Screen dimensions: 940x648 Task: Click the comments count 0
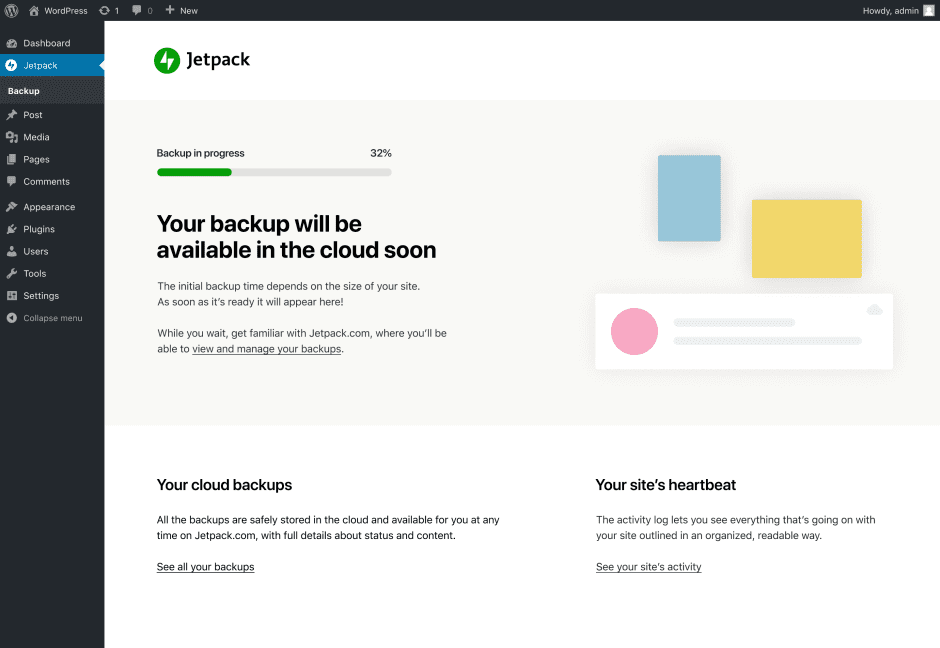pyautogui.click(x=150, y=11)
